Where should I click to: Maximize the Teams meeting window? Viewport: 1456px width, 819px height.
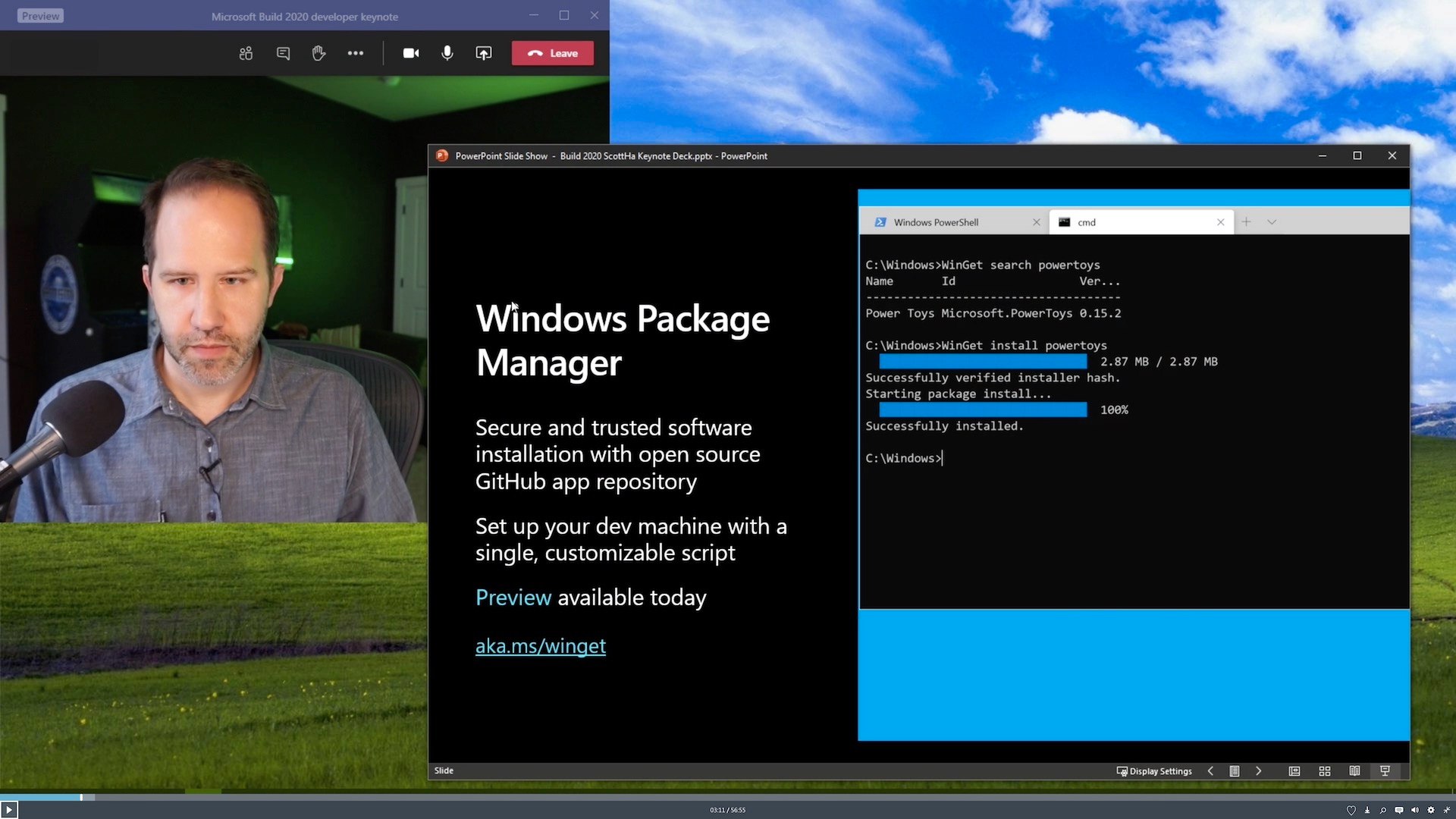[564, 15]
